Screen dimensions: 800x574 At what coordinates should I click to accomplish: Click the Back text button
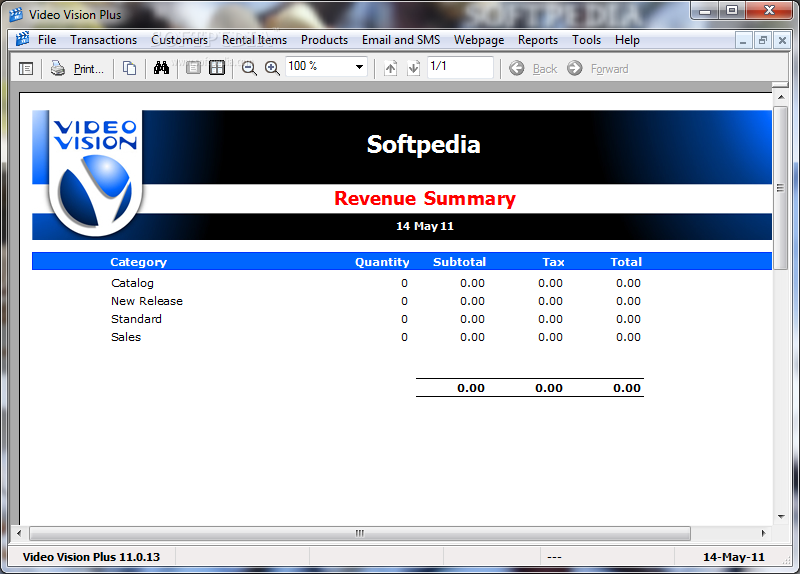[545, 69]
